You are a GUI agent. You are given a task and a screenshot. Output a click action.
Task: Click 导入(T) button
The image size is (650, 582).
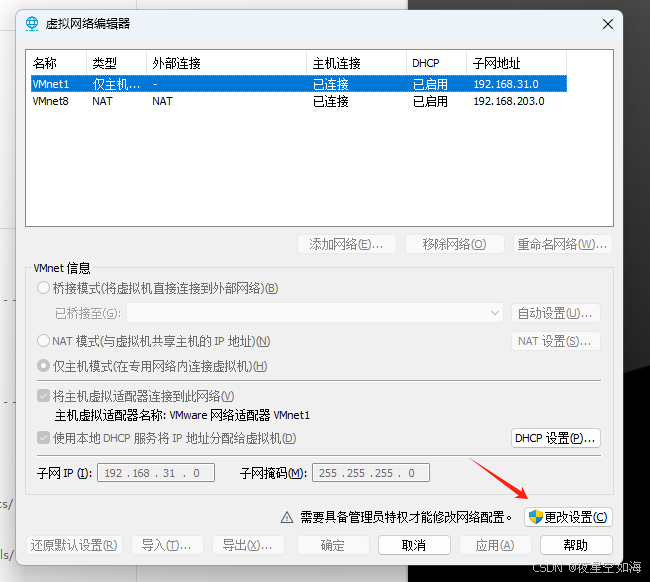[167, 545]
